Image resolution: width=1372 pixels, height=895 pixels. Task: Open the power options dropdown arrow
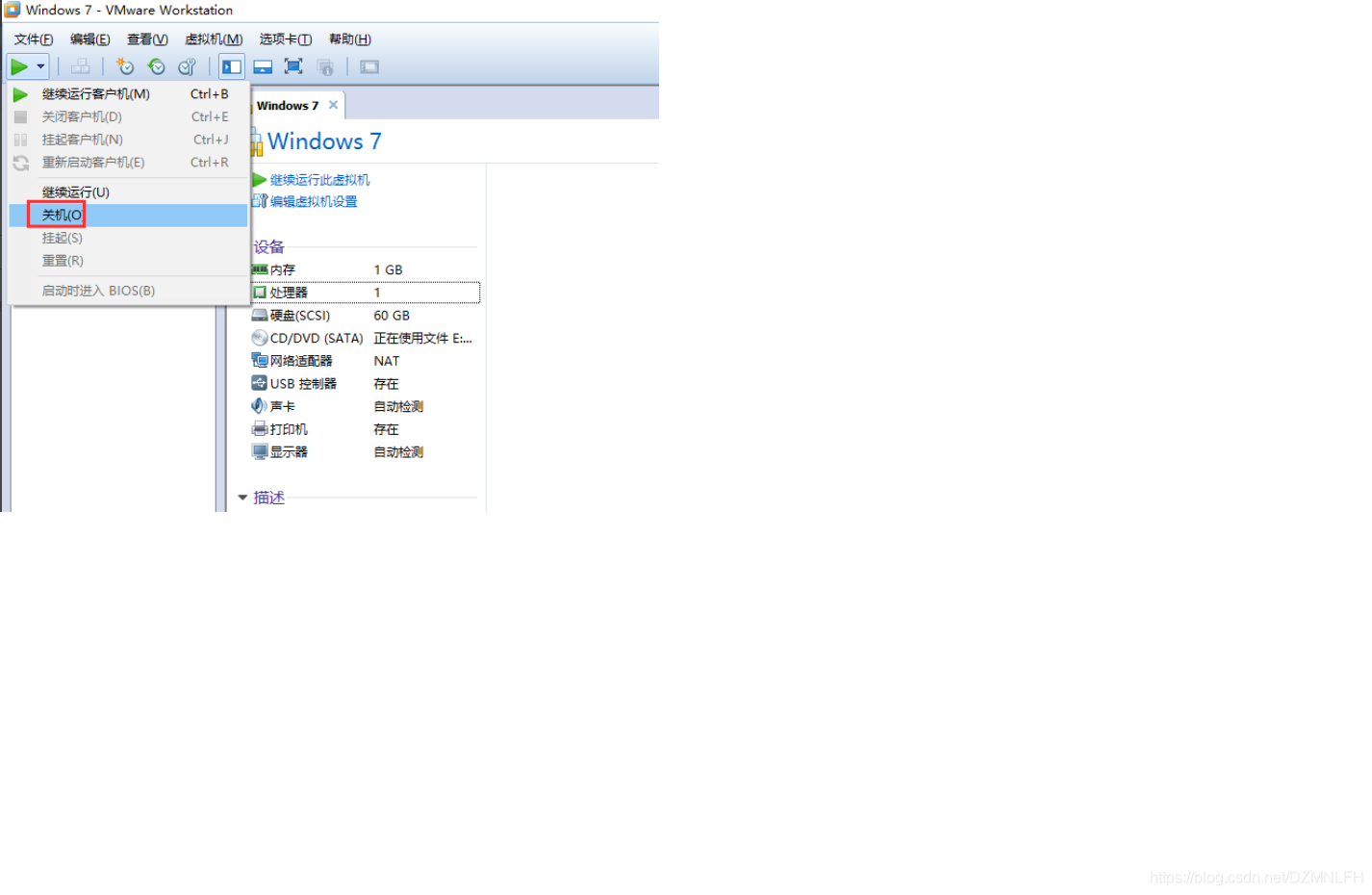tap(40, 66)
